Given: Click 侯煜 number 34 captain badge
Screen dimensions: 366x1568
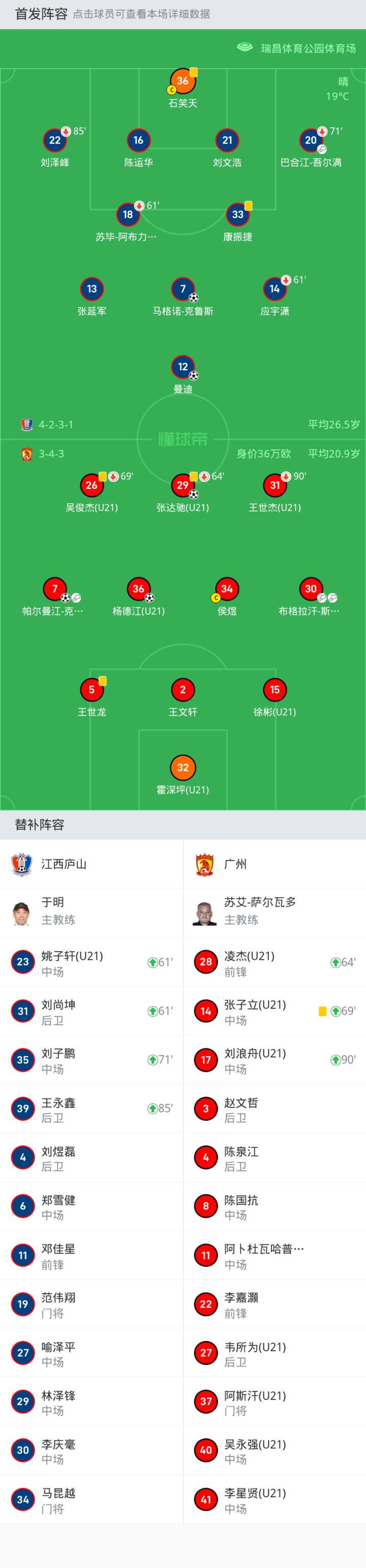Looking at the screenshot, I should click(x=227, y=589).
